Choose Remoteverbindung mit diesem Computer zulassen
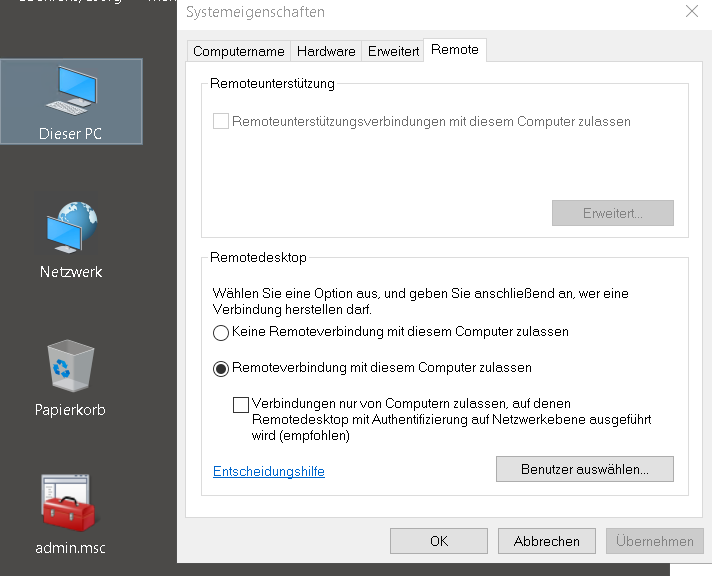 [x=221, y=368]
